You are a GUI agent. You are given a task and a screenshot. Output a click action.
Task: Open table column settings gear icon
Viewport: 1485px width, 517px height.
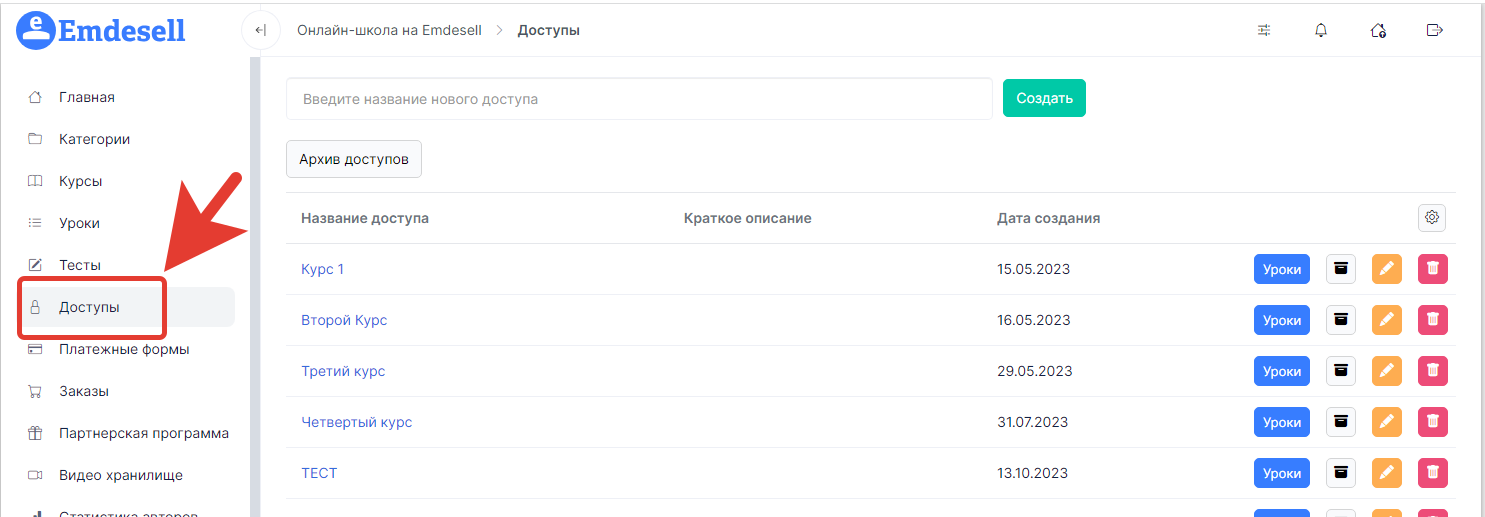pos(1432,217)
